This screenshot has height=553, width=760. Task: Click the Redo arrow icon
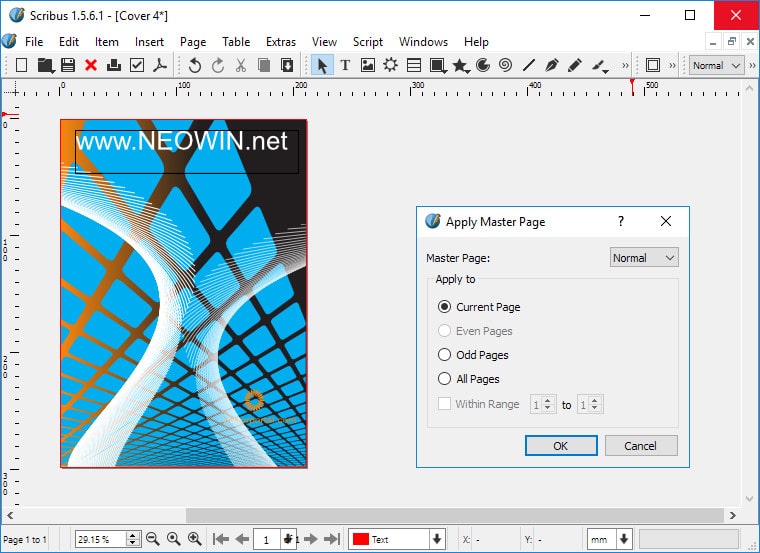(218, 65)
